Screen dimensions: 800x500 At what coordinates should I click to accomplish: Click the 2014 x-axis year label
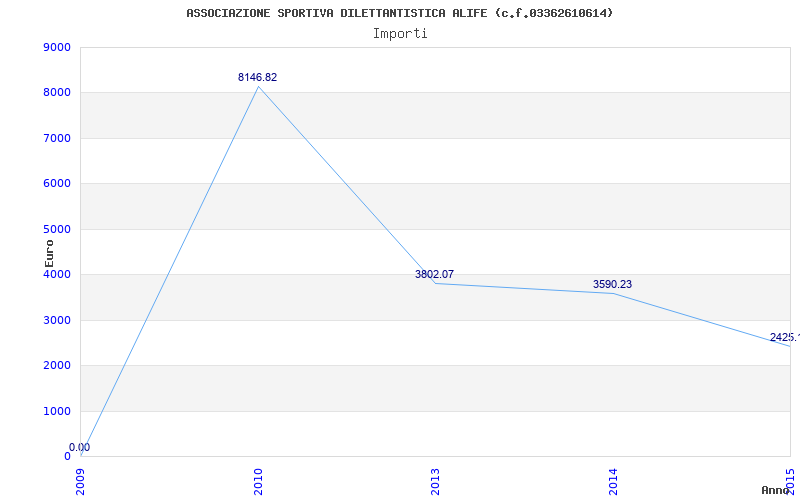pos(613,481)
